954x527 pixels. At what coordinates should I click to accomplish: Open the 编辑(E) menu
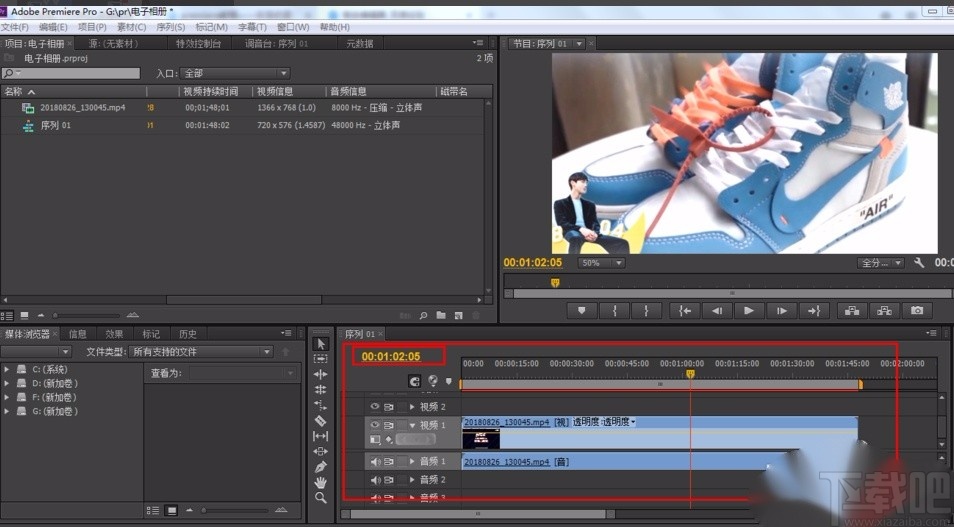coord(54,27)
